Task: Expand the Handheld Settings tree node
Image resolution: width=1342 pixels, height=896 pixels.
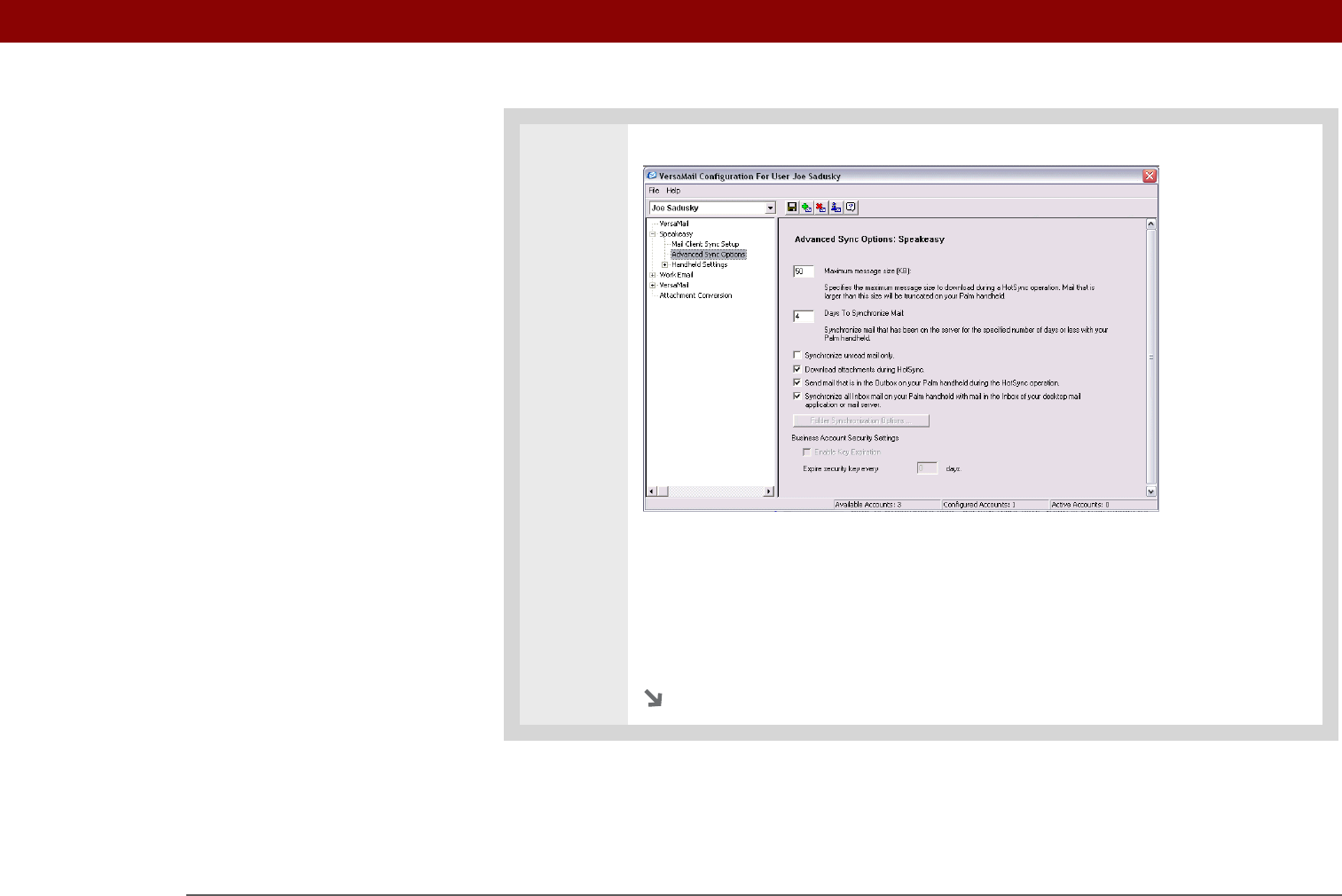Action: 665,264
